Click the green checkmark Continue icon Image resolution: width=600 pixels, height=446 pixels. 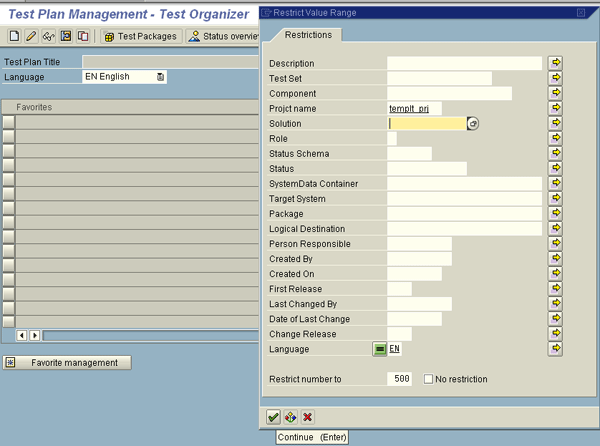(273, 417)
